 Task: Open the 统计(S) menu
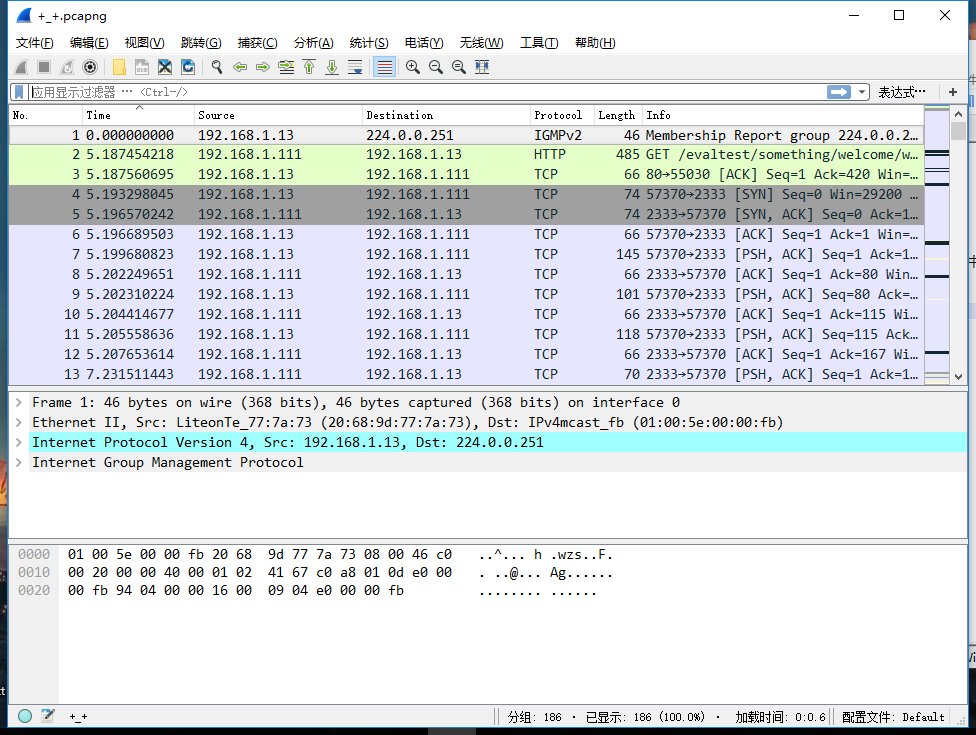369,43
